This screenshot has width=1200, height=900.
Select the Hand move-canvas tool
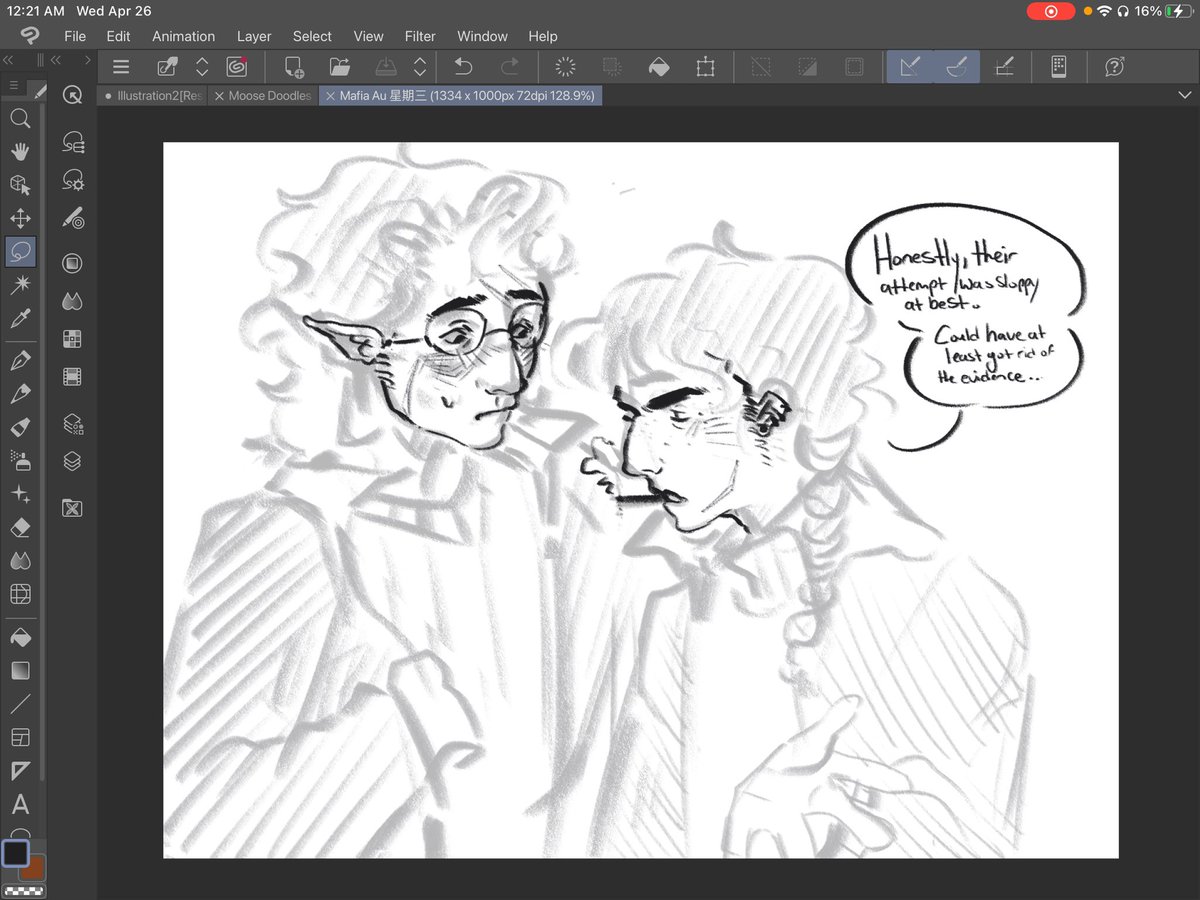20,151
